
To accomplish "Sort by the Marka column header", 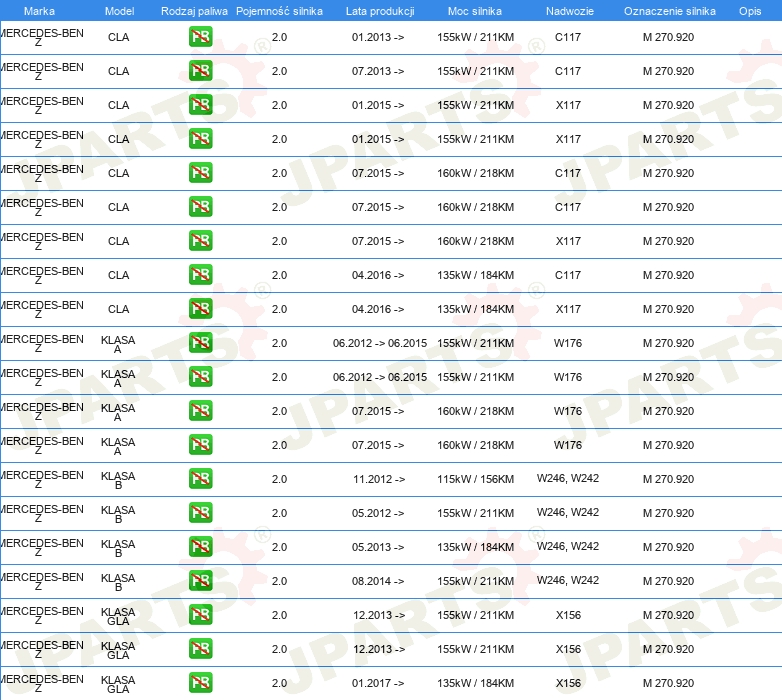I will tap(39, 10).
